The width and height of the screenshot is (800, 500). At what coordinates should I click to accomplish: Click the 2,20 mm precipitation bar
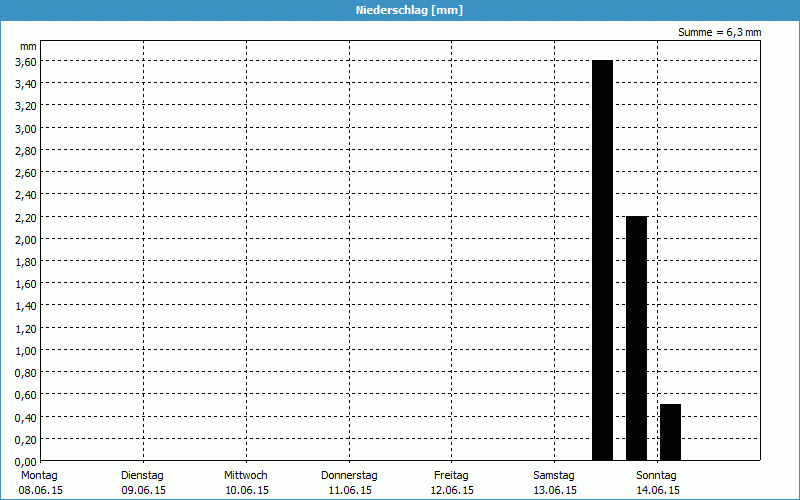pyautogui.click(x=636, y=338)
